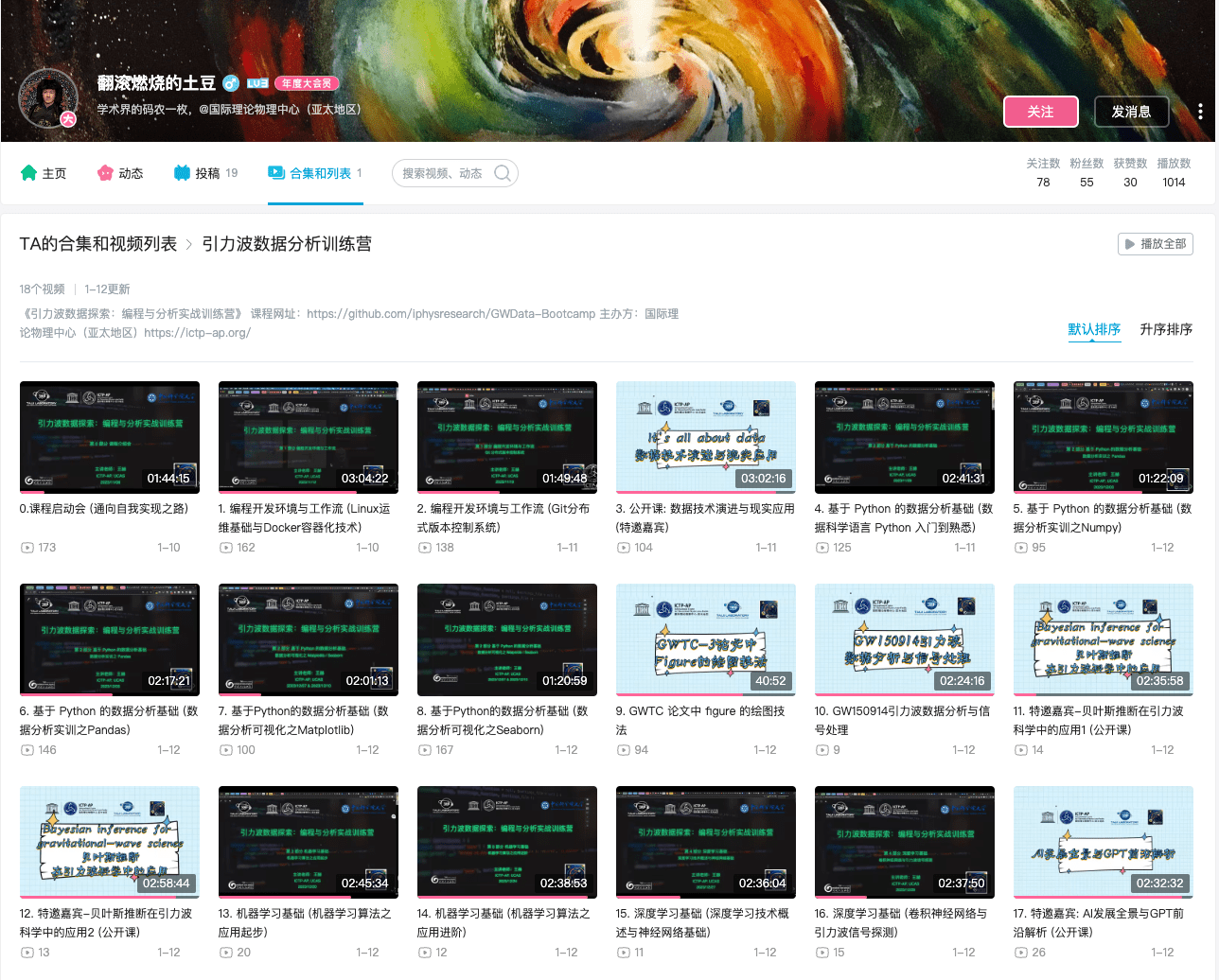Click the LV3 level badge
This screenshot has width=1219, height=980.
point(257,83)
